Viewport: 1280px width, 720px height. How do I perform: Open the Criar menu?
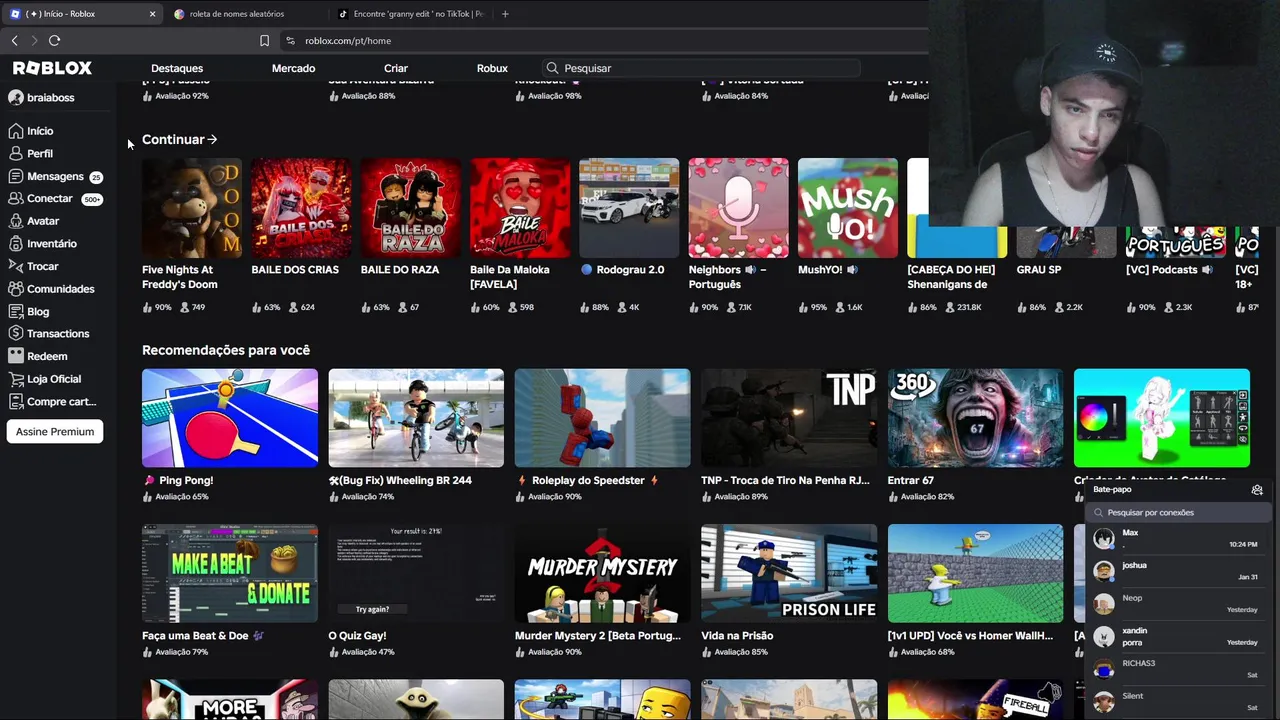(396, 68)
